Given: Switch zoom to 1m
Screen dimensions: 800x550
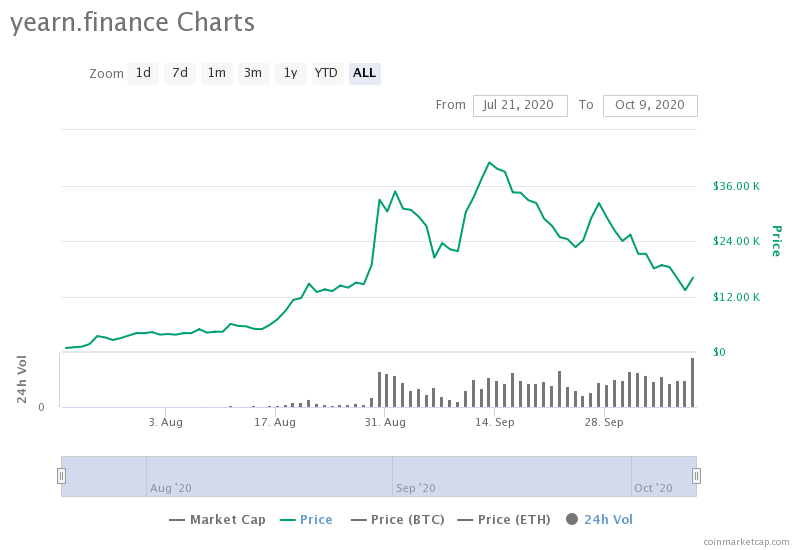Looking at the screenshot, I should 216,73.
